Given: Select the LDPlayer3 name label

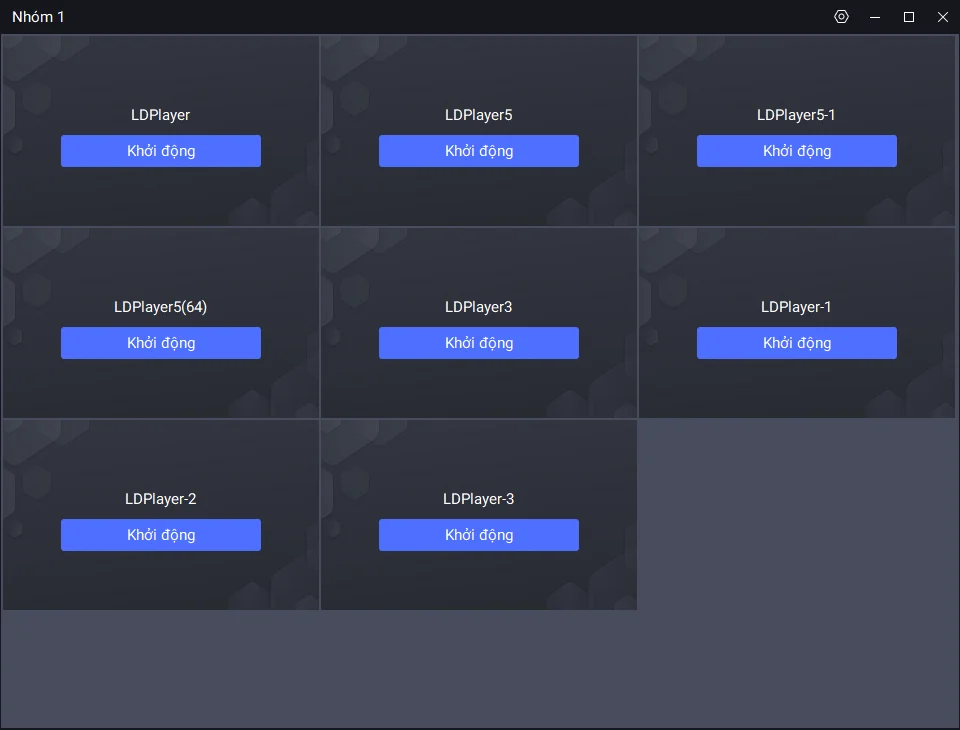Looking at the screenshot, I should (x=479, y=307).
